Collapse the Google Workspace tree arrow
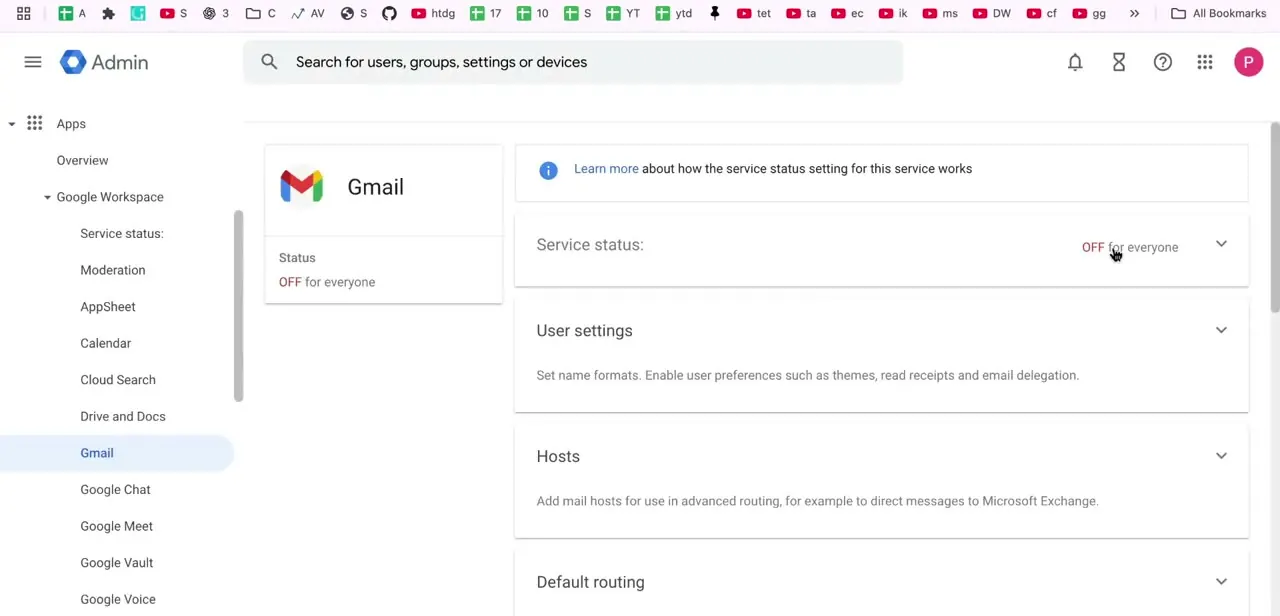The width and height of the screenshot is (1280, 616). (46, 197)
